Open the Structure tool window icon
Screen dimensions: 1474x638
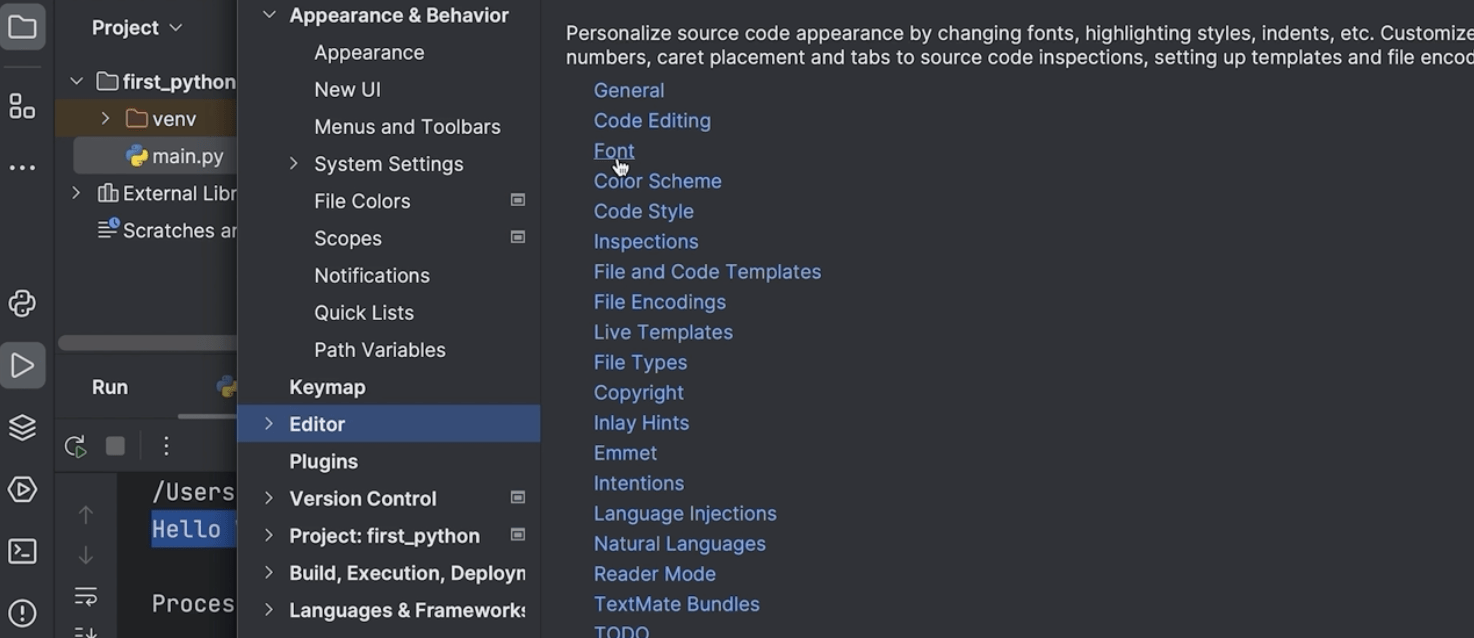click(22, 106)
